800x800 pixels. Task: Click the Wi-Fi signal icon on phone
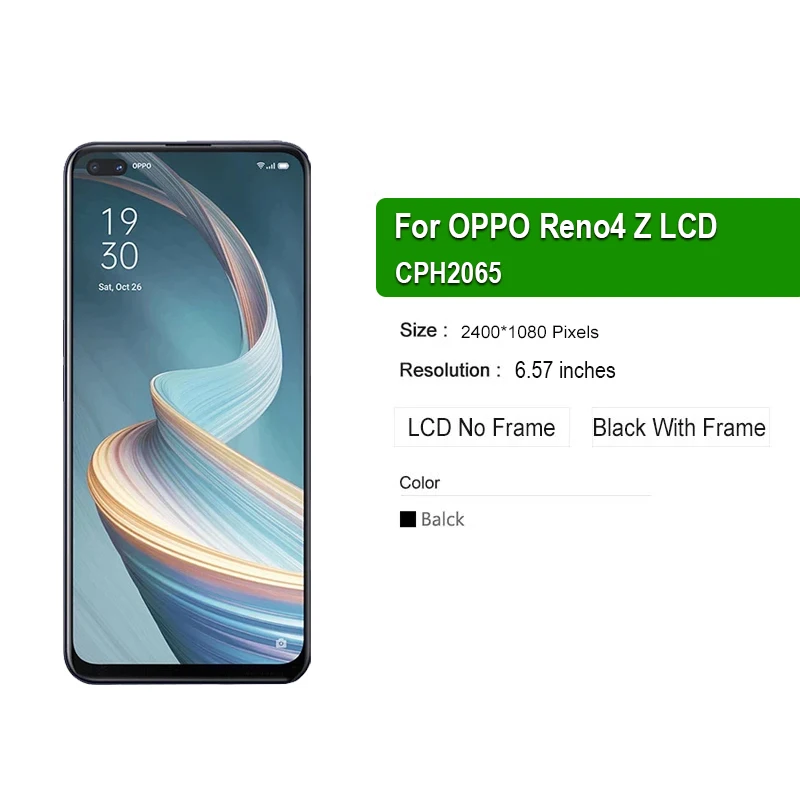pos(260,165)
